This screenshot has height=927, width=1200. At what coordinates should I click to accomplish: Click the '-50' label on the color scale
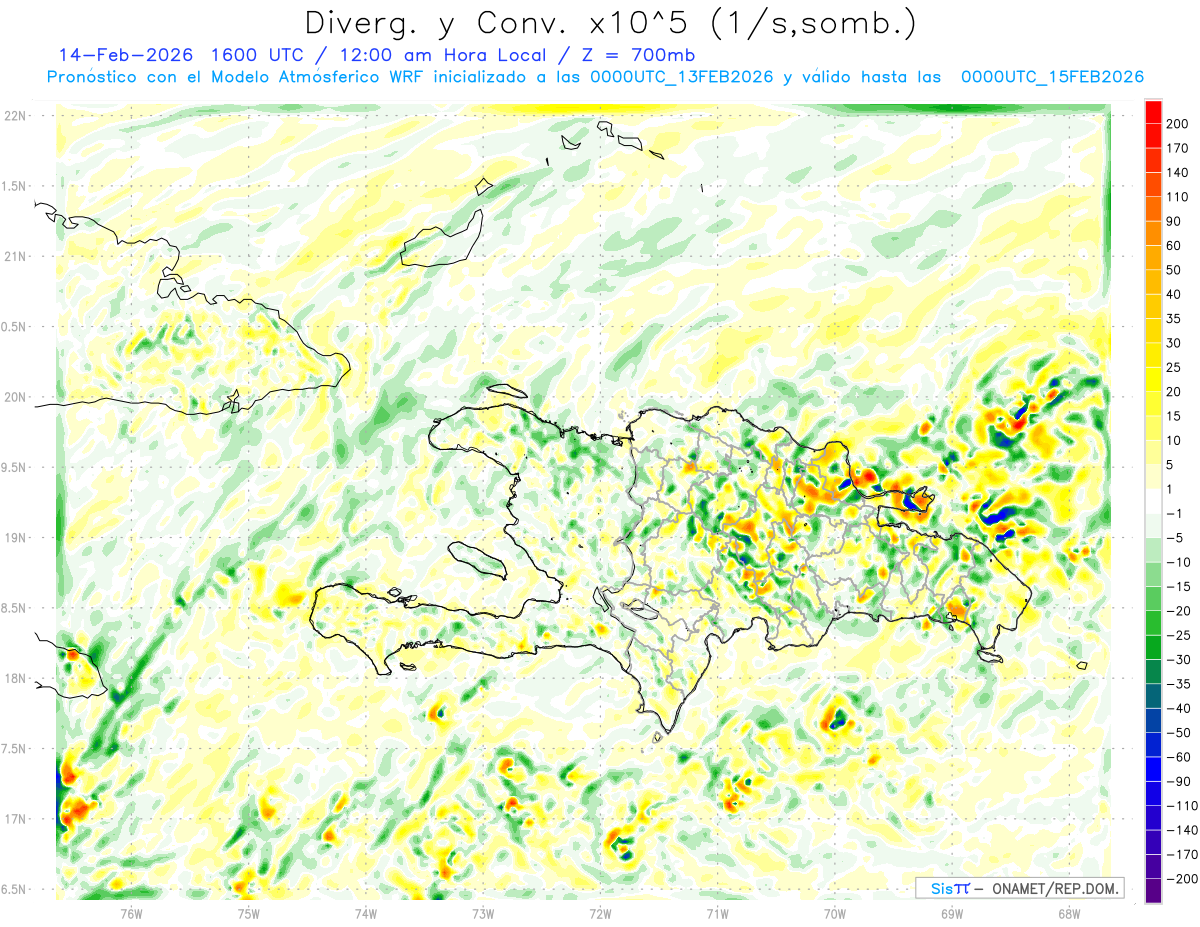[x=1179, y=733]
